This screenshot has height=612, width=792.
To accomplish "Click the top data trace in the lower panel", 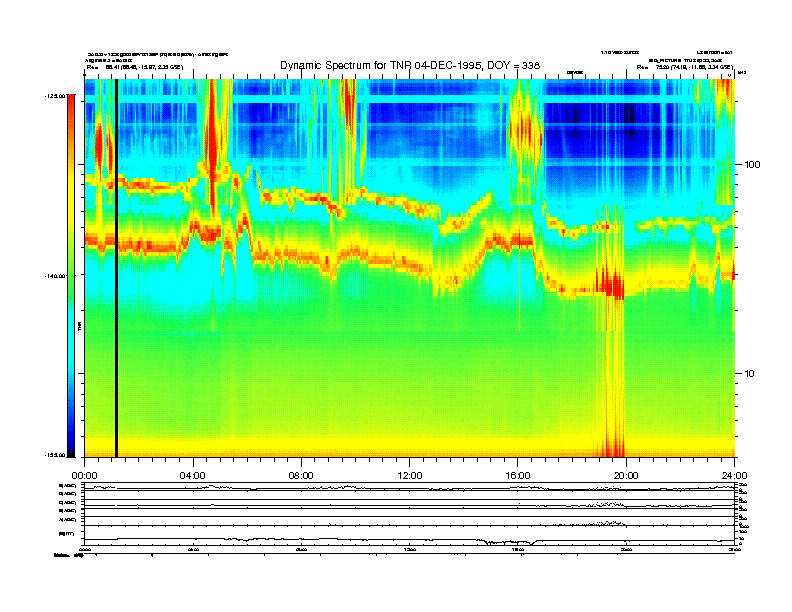I will click(409, 488).
